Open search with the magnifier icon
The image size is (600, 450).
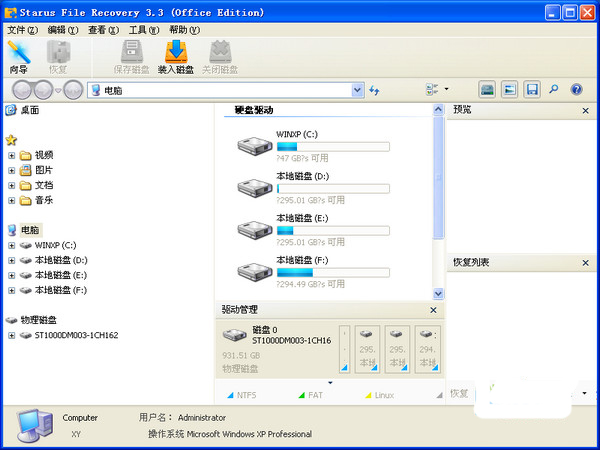click(x=554, y=90)
